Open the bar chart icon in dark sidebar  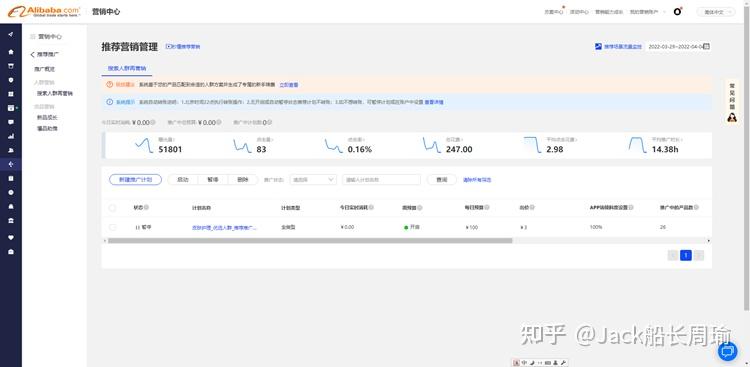pos(11,136)
